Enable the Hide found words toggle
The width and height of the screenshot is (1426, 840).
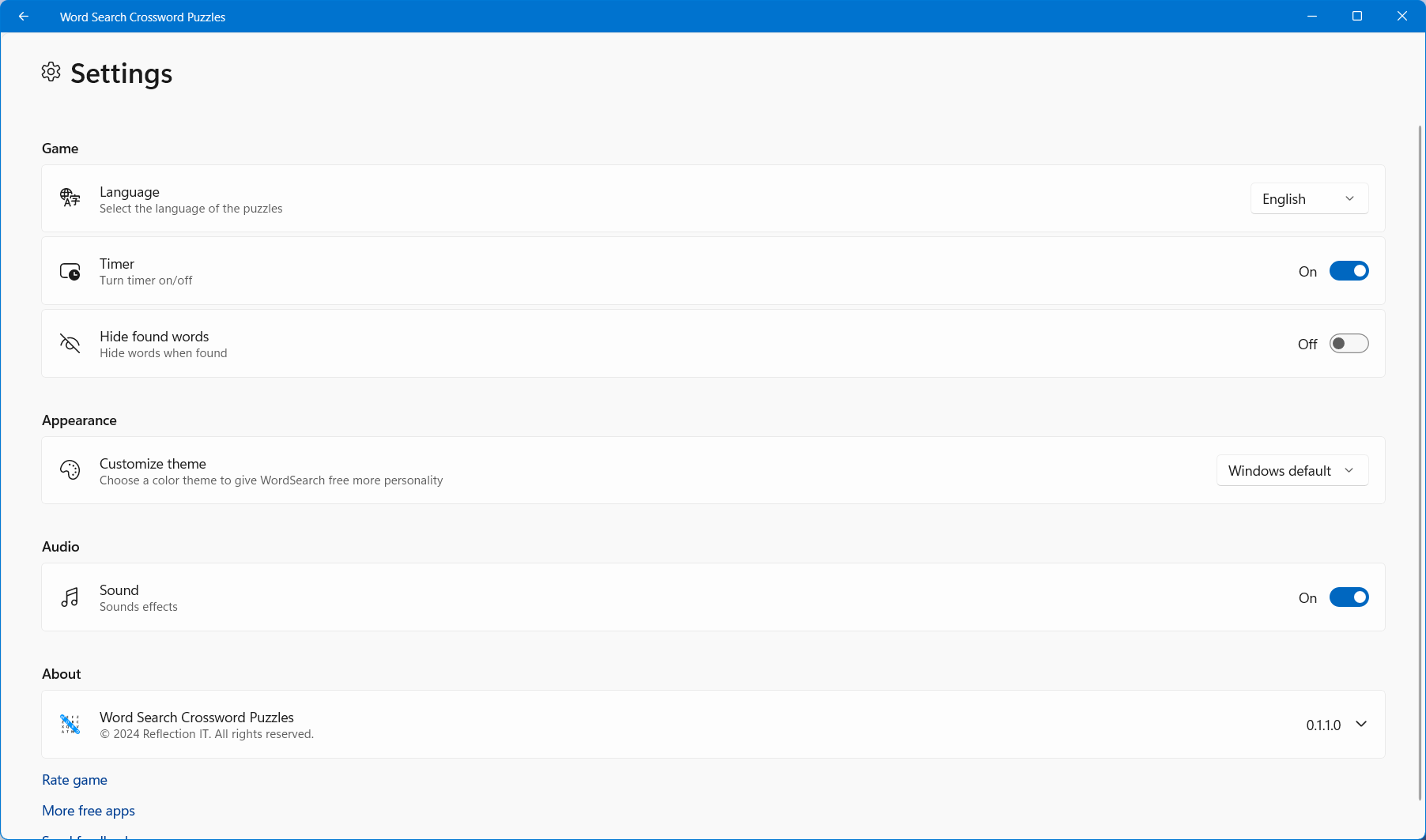[1349, 343]
